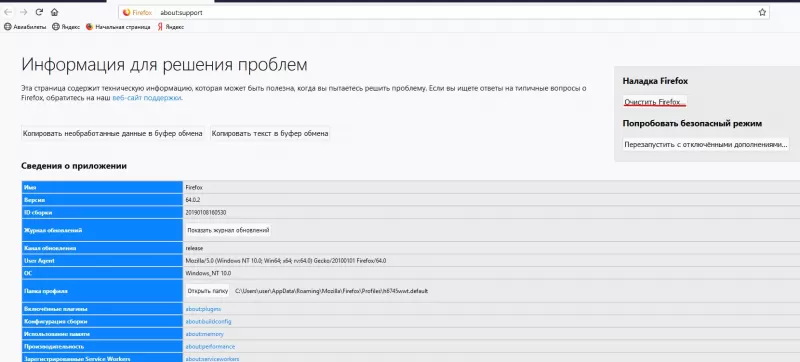Open the home page icon

point(55,12)
